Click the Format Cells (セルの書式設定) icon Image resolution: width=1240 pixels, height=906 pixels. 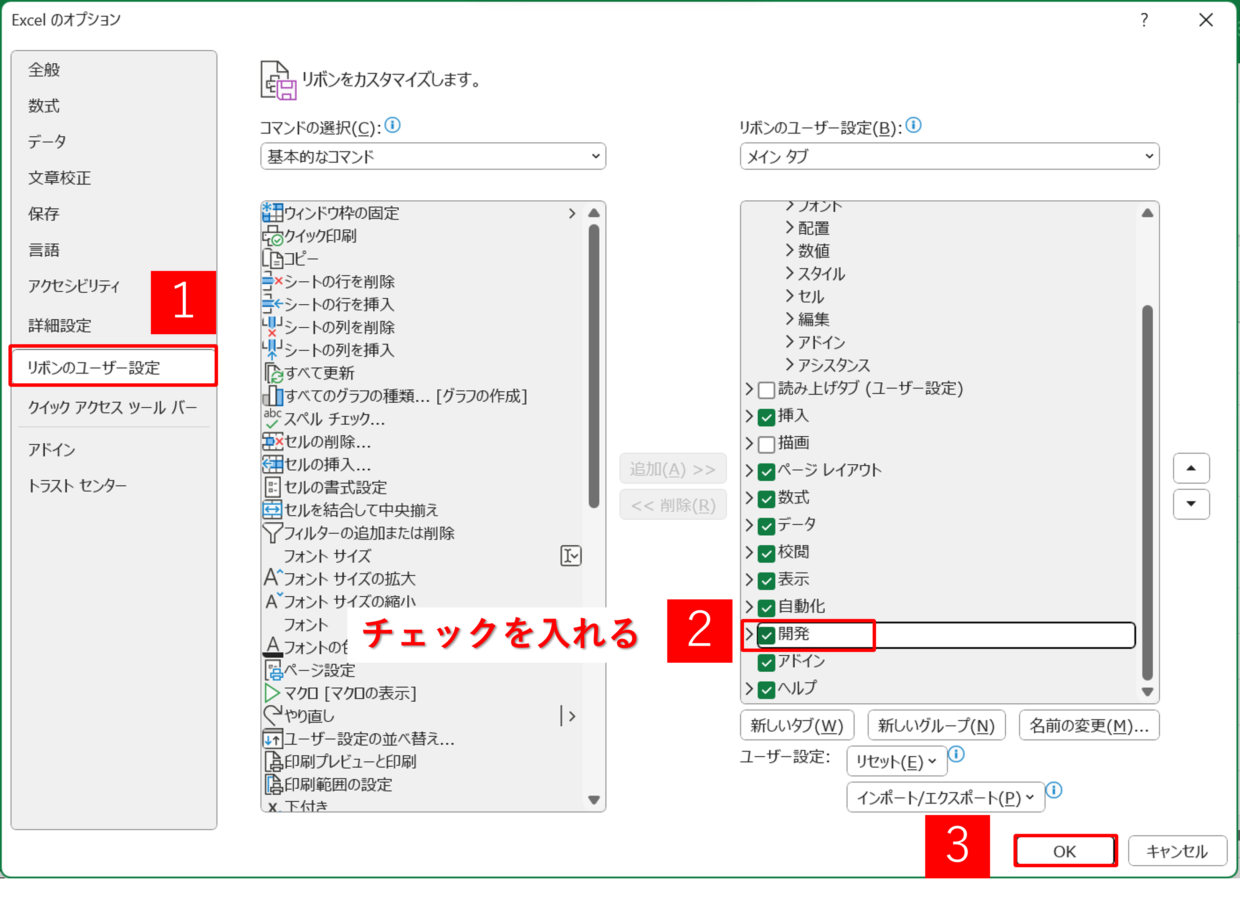tap(272, 487)
